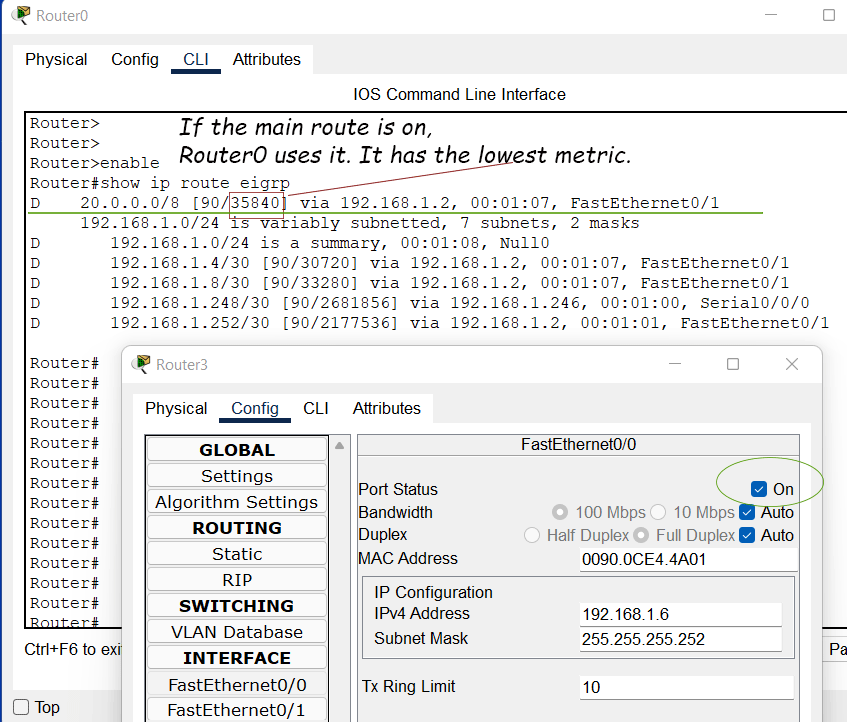Screen dimensions: 847x722
Task: Close the Router3 window
Action: [x=792, y=364]
